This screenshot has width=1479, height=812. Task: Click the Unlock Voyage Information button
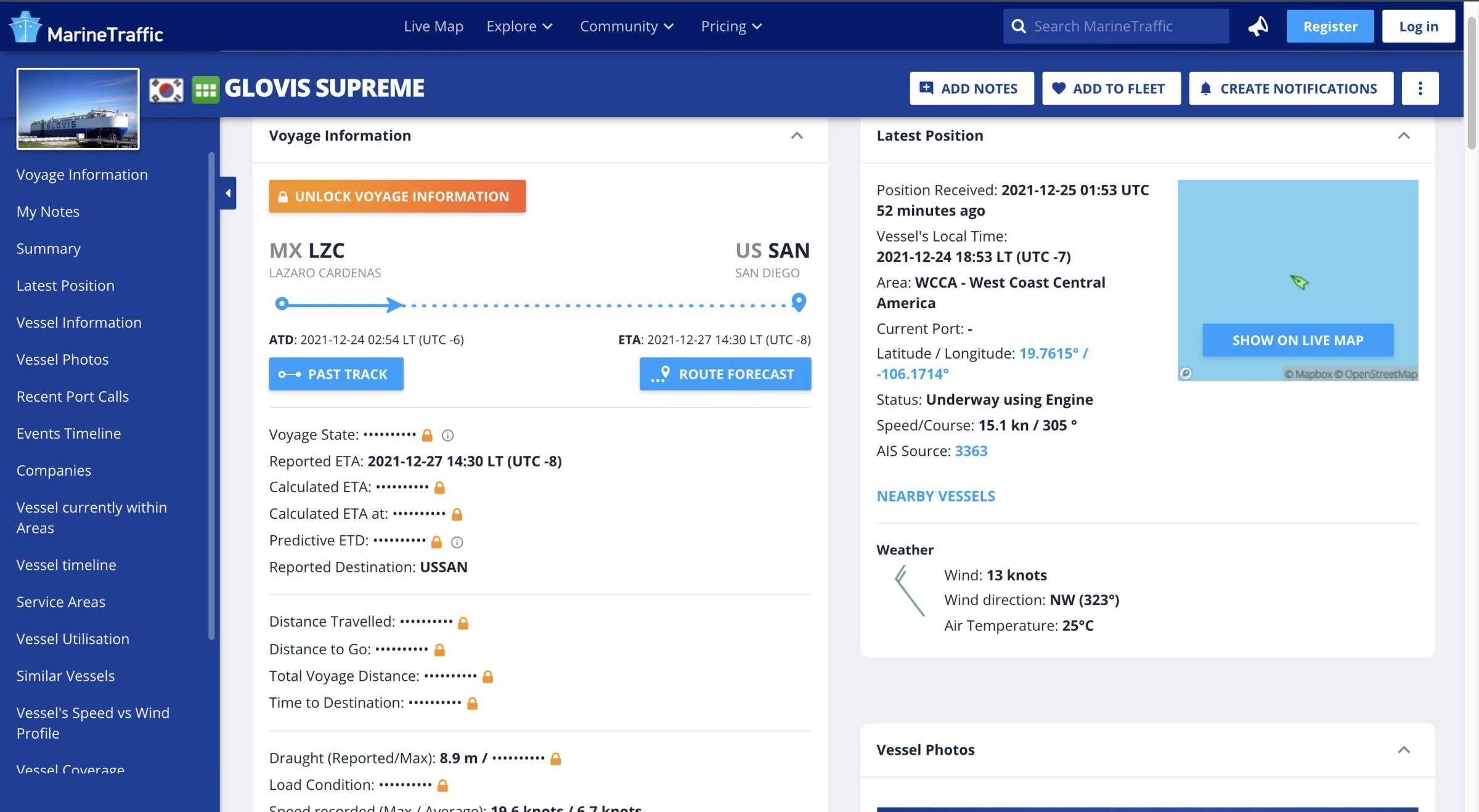click(x=397, y=196)
